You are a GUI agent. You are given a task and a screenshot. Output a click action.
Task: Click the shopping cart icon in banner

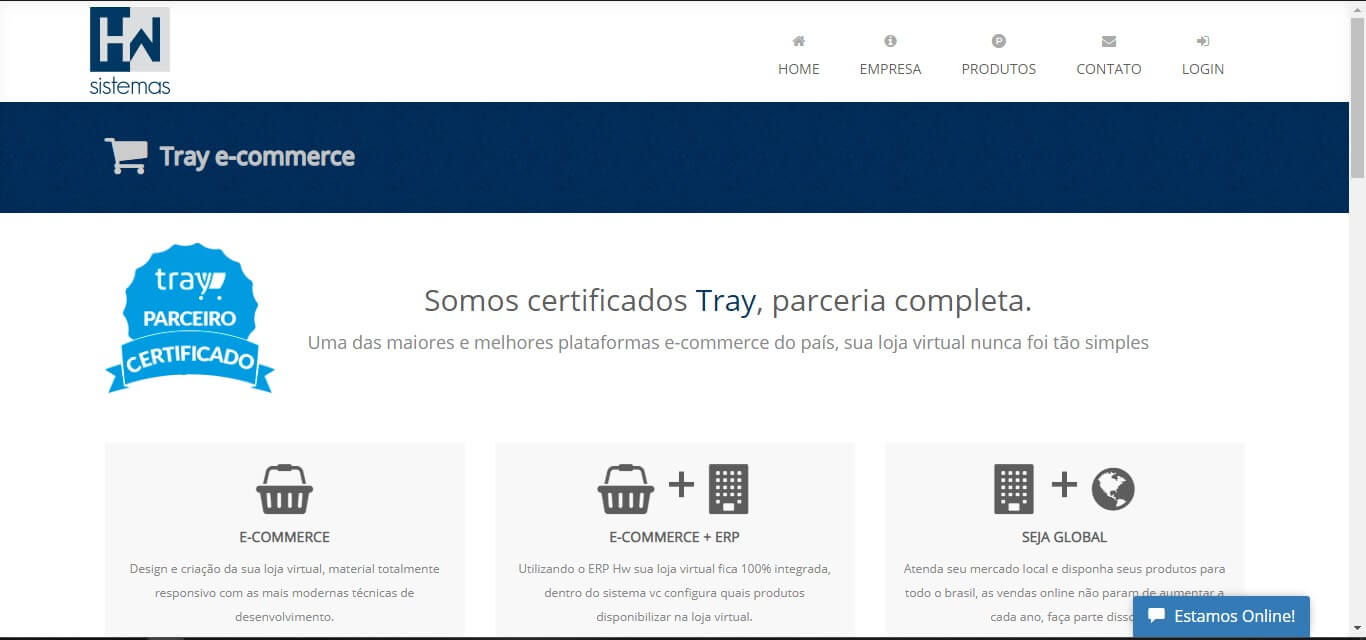(126, 156)
